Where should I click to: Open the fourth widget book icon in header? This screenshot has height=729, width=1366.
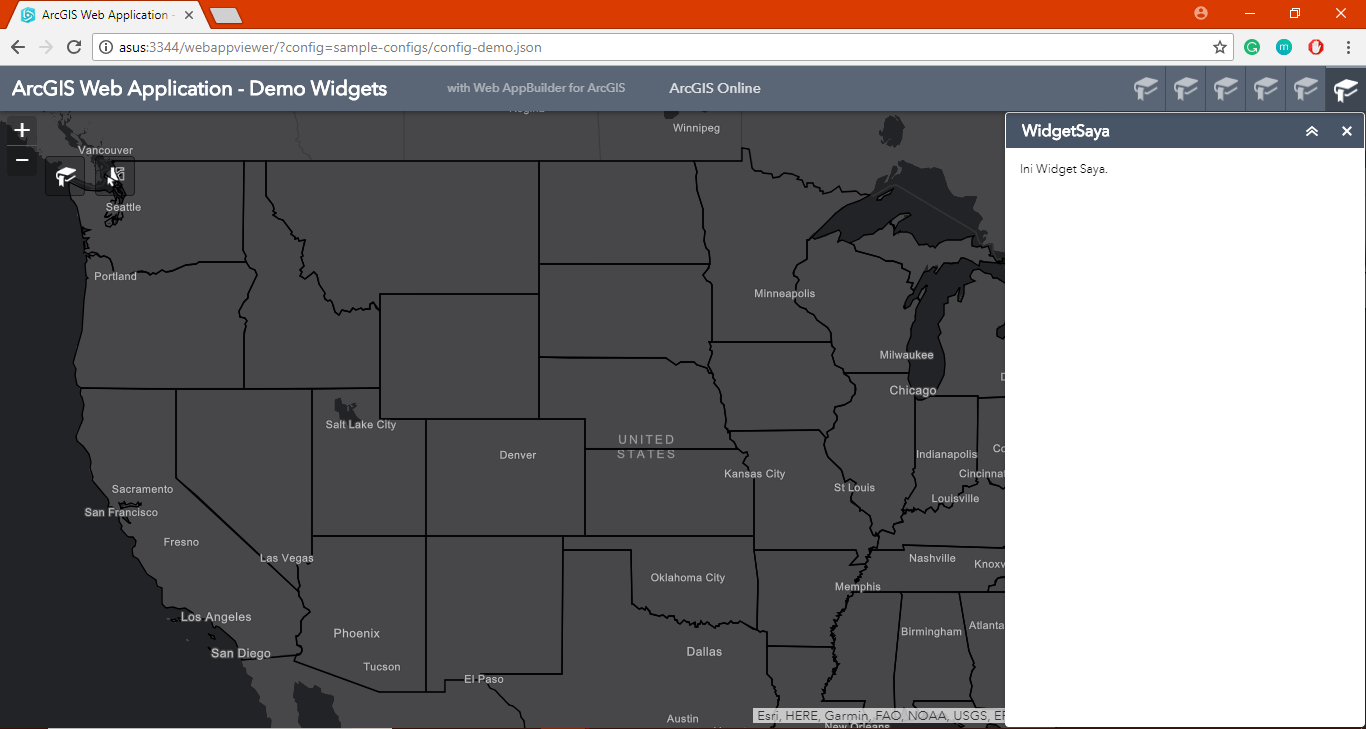coord(1265,88)
